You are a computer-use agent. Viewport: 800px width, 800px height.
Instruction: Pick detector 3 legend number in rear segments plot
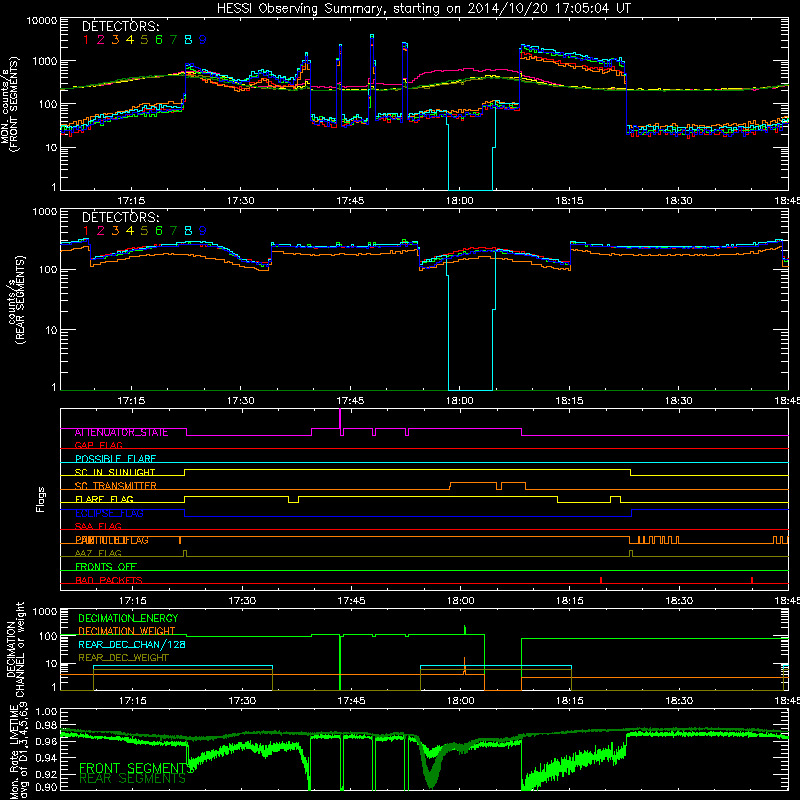pos(115,231)
